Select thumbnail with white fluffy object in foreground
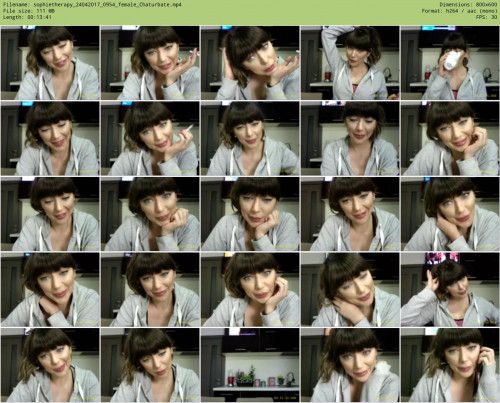The width and height of the screenshot is (500, 403). 350,365
